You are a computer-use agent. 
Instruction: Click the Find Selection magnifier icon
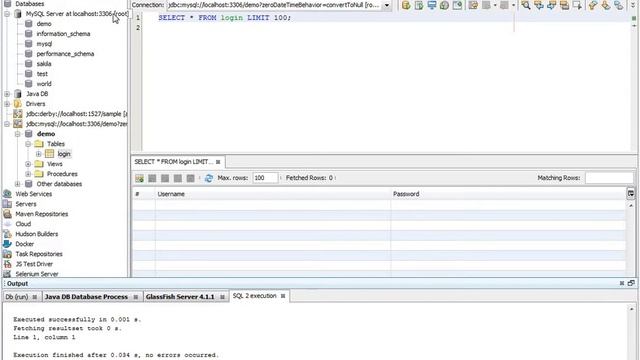[526, 5]
